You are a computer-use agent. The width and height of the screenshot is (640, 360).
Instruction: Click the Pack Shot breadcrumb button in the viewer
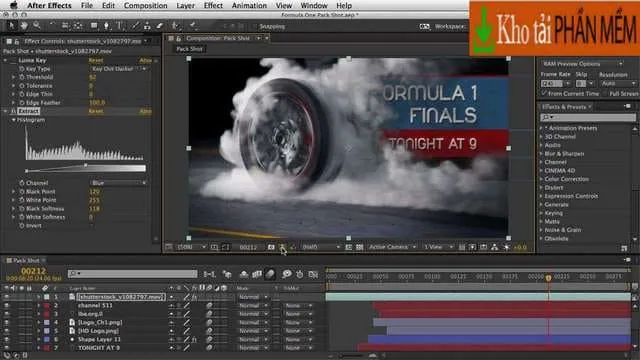point(189,49)
